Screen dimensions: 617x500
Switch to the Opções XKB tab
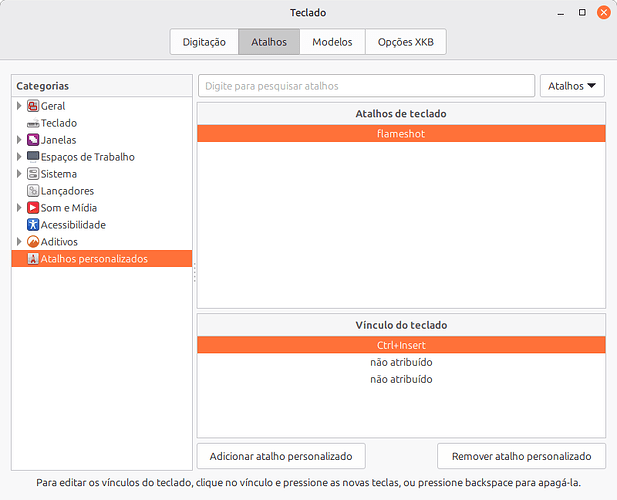pos(405,42)
